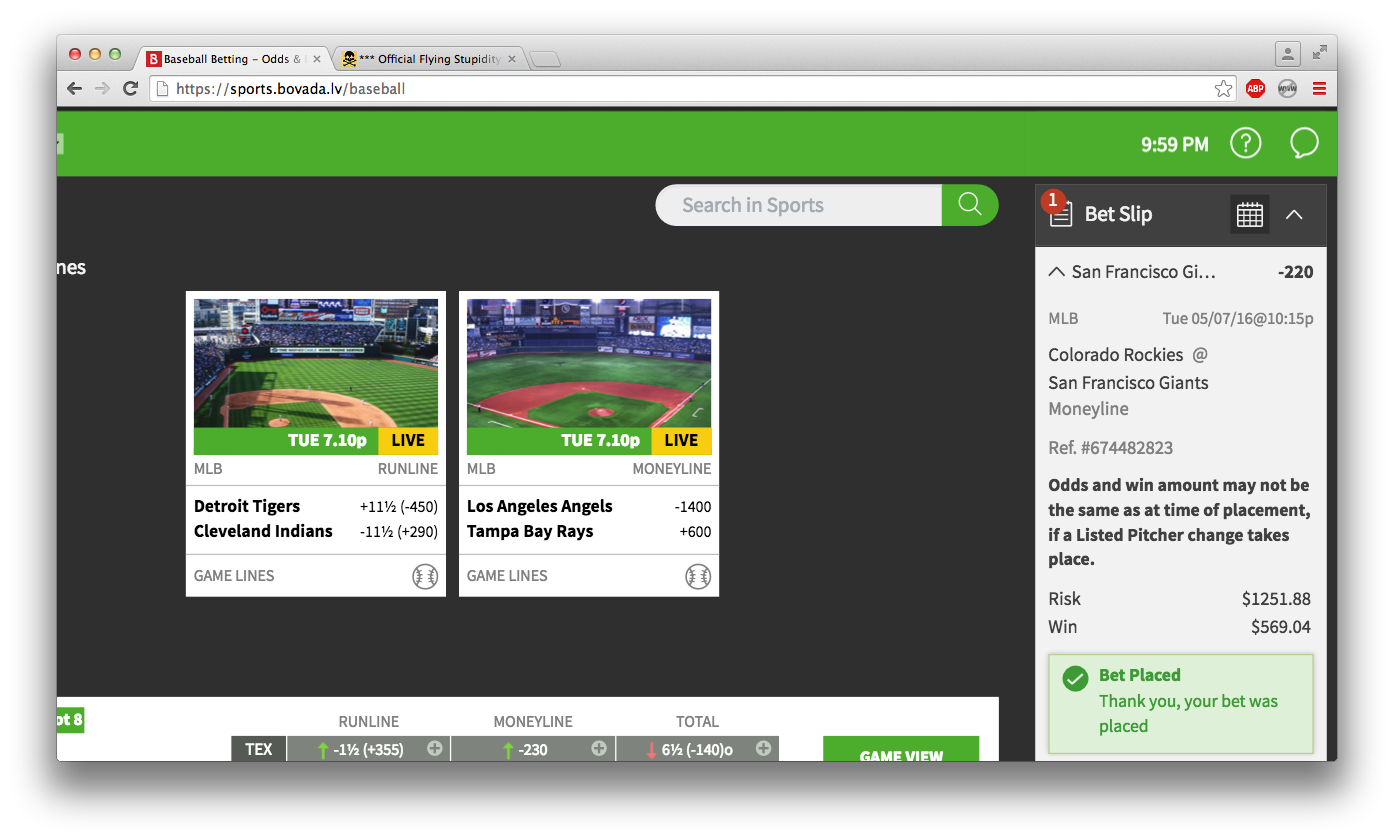
Task: Click the green search magnifier button
Action: 970,205
